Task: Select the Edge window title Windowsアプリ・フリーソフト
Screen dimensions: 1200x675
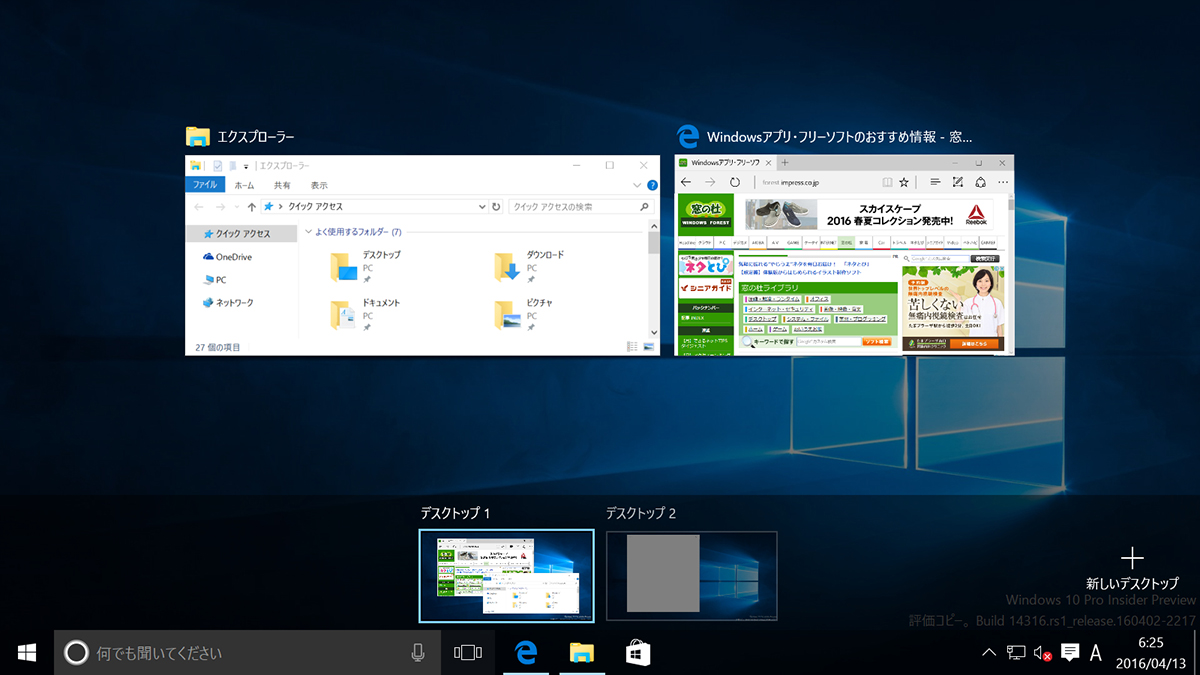Action: click(x=840, y=137)
